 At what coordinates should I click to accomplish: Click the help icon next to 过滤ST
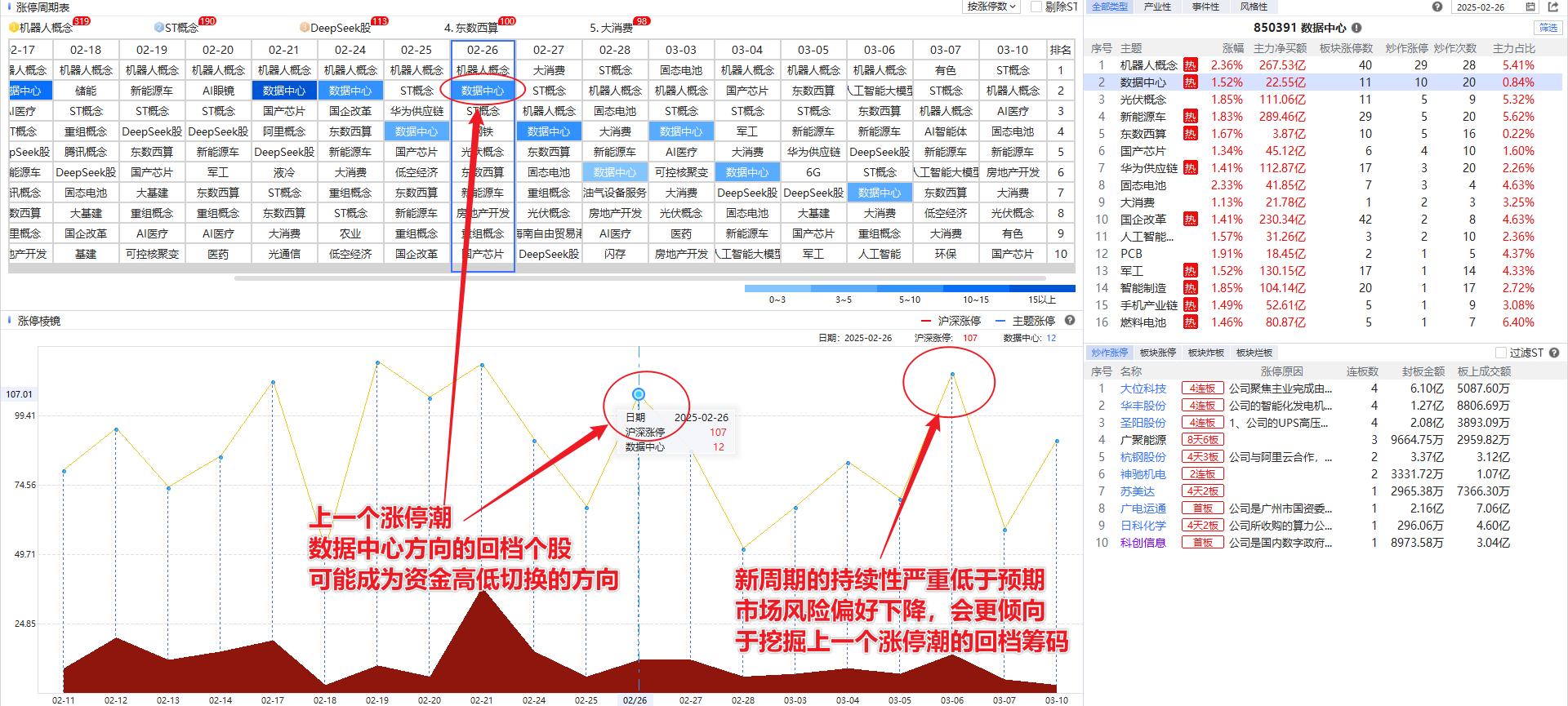tap(1554, 353)
